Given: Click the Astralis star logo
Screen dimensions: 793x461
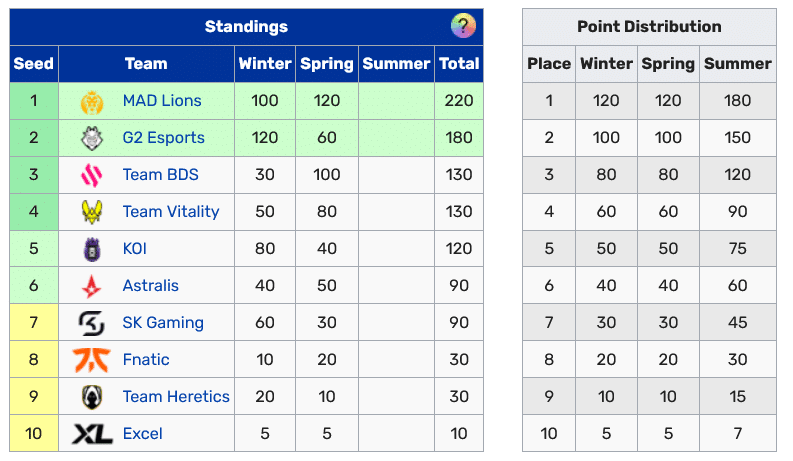Looking at the screenshot, I should point(92,286).
